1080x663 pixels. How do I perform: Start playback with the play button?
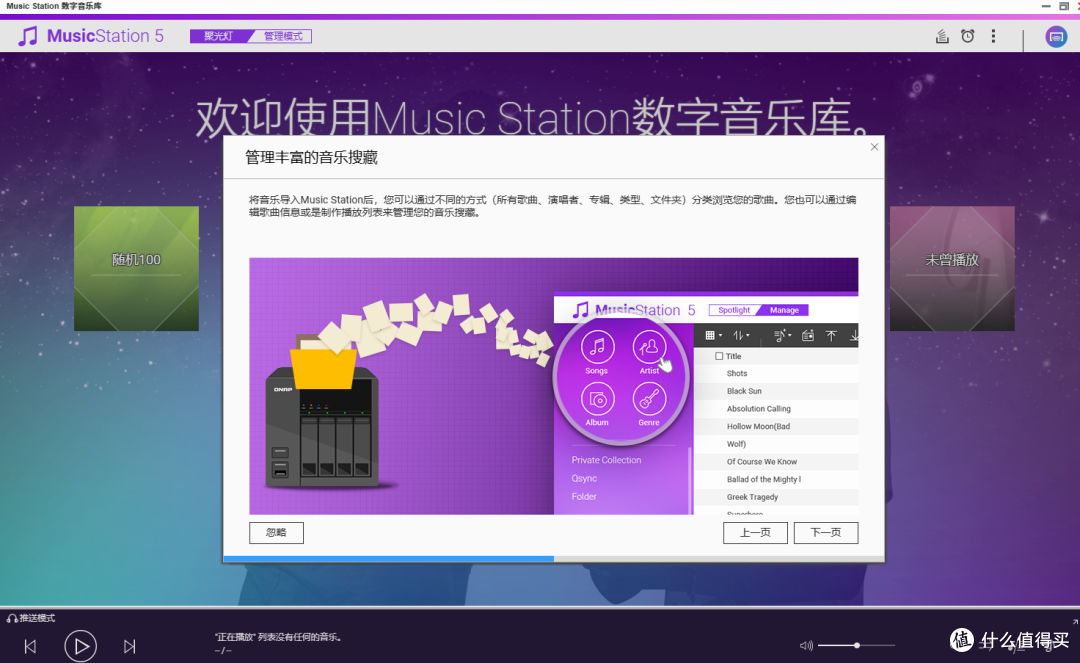pos(81,646)
